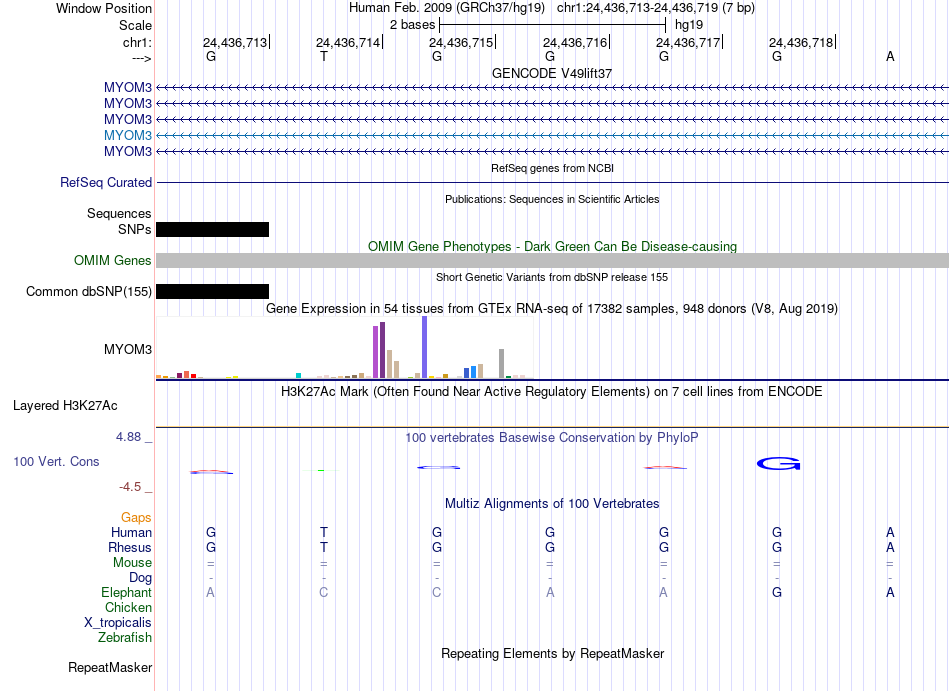Open Publications: Sequences in Scientific Articles title

pos(552,199)
